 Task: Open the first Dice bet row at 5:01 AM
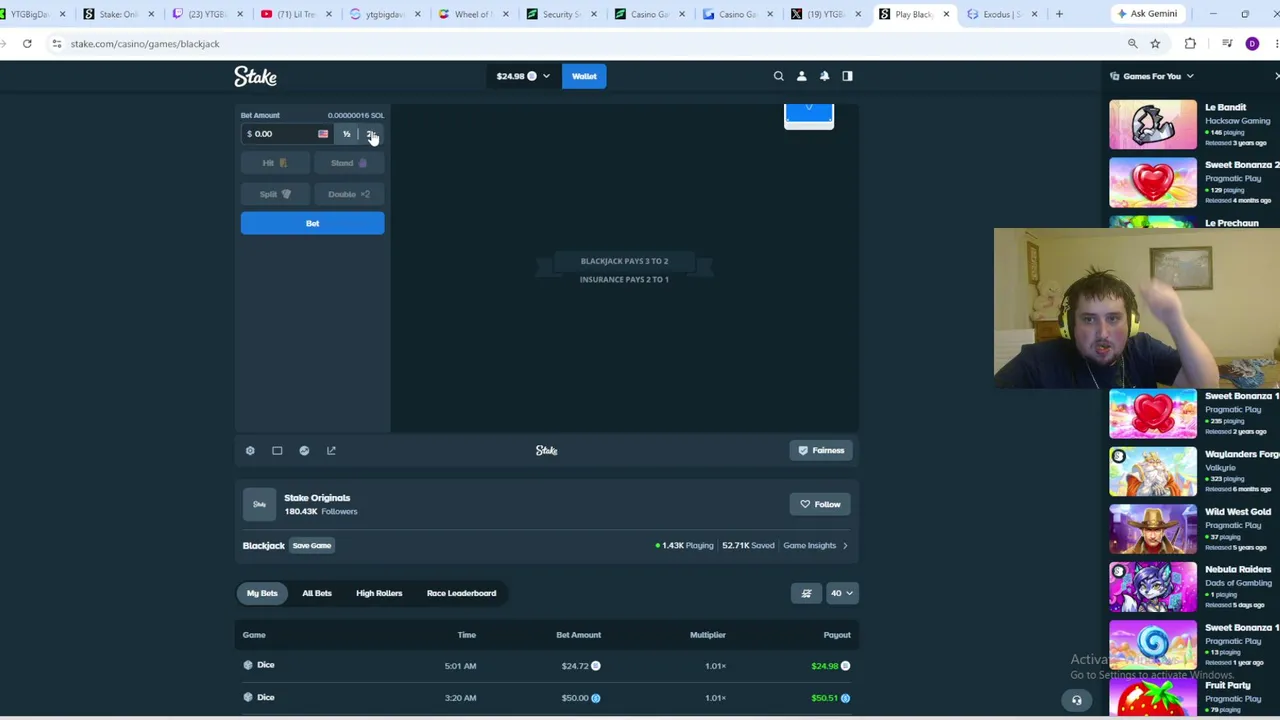547,665
